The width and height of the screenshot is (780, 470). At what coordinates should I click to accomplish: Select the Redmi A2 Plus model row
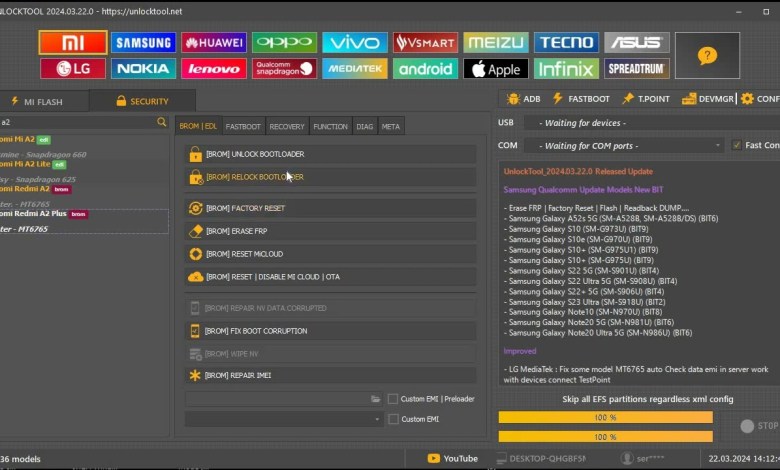pyautogui.click(x=84, y=221)
